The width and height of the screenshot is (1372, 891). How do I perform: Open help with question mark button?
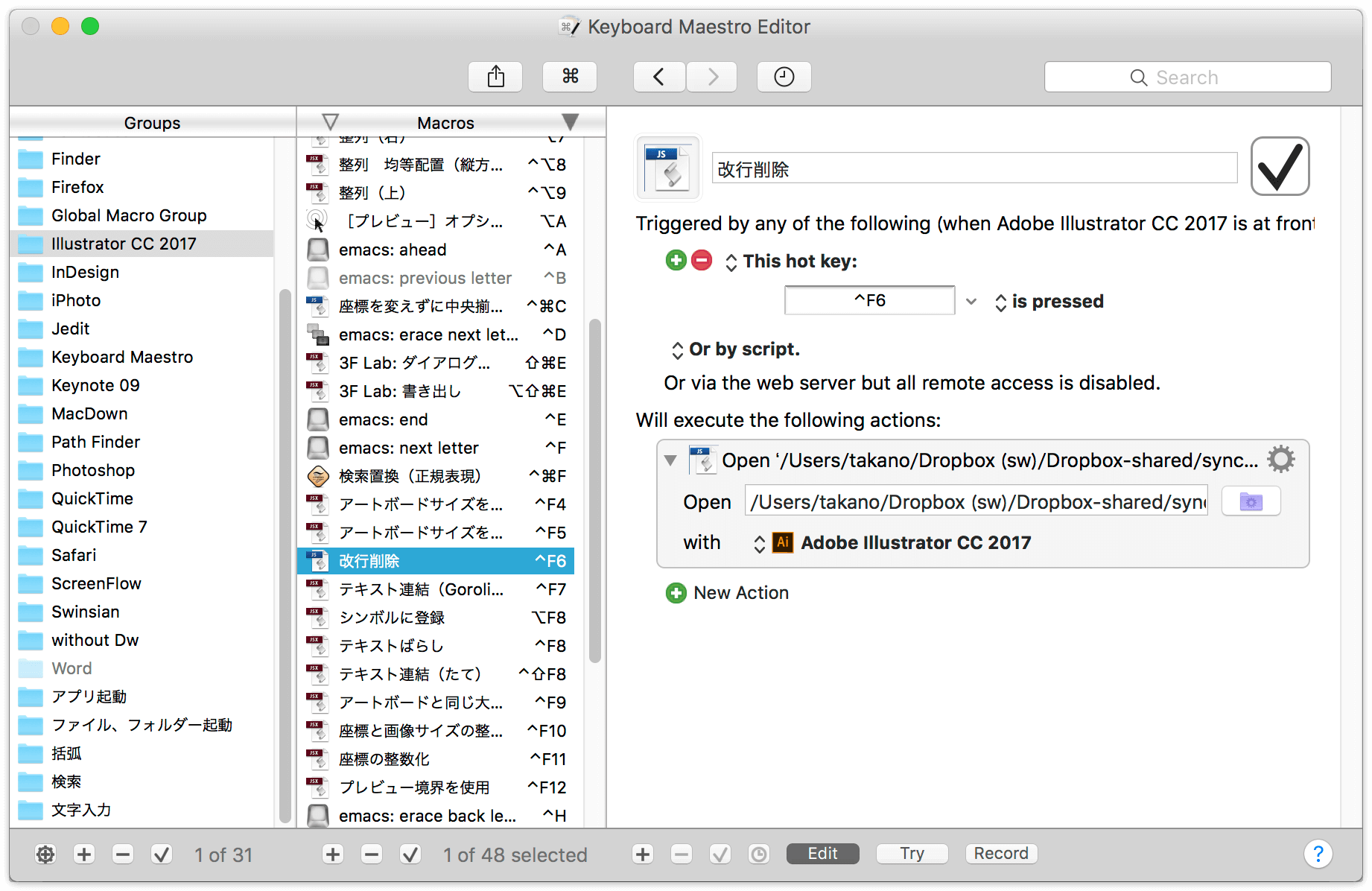coord(1318,854)
